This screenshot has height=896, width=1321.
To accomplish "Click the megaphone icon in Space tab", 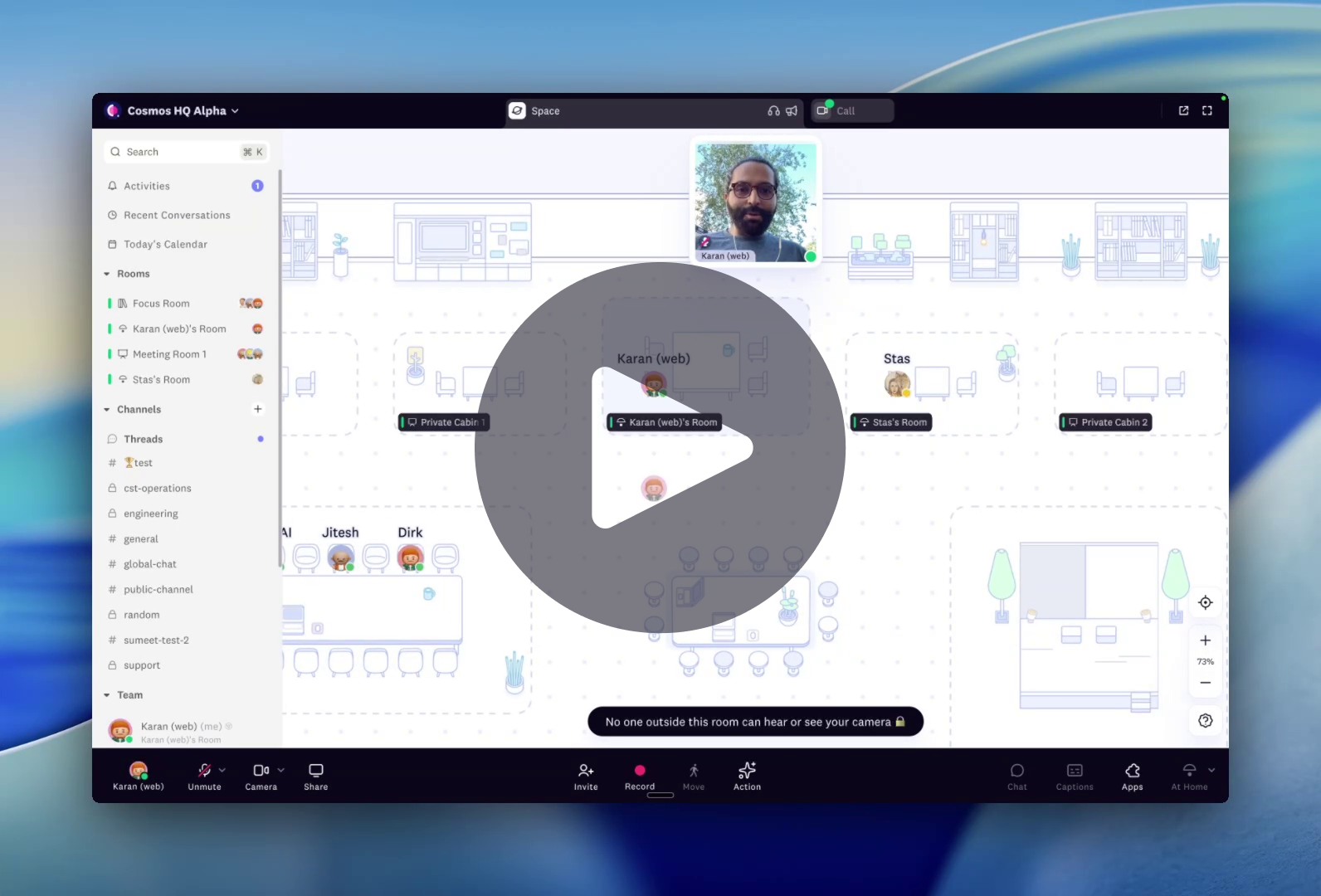I will pyautogui.click(x=792, y=110).
